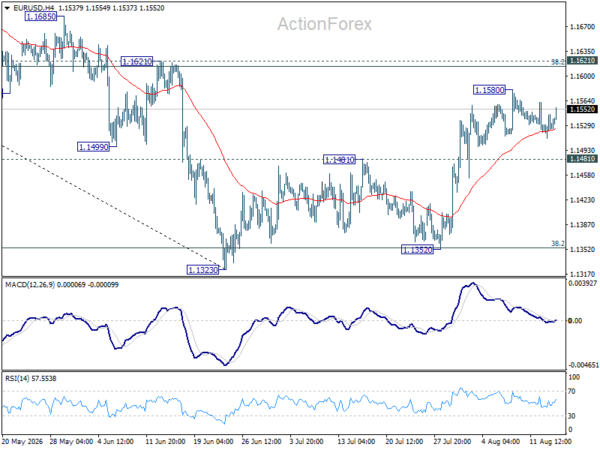Screen dimensions: 600x450
Task: Select the MACD(12,26,9) indicator label
Action: (30, 285)
